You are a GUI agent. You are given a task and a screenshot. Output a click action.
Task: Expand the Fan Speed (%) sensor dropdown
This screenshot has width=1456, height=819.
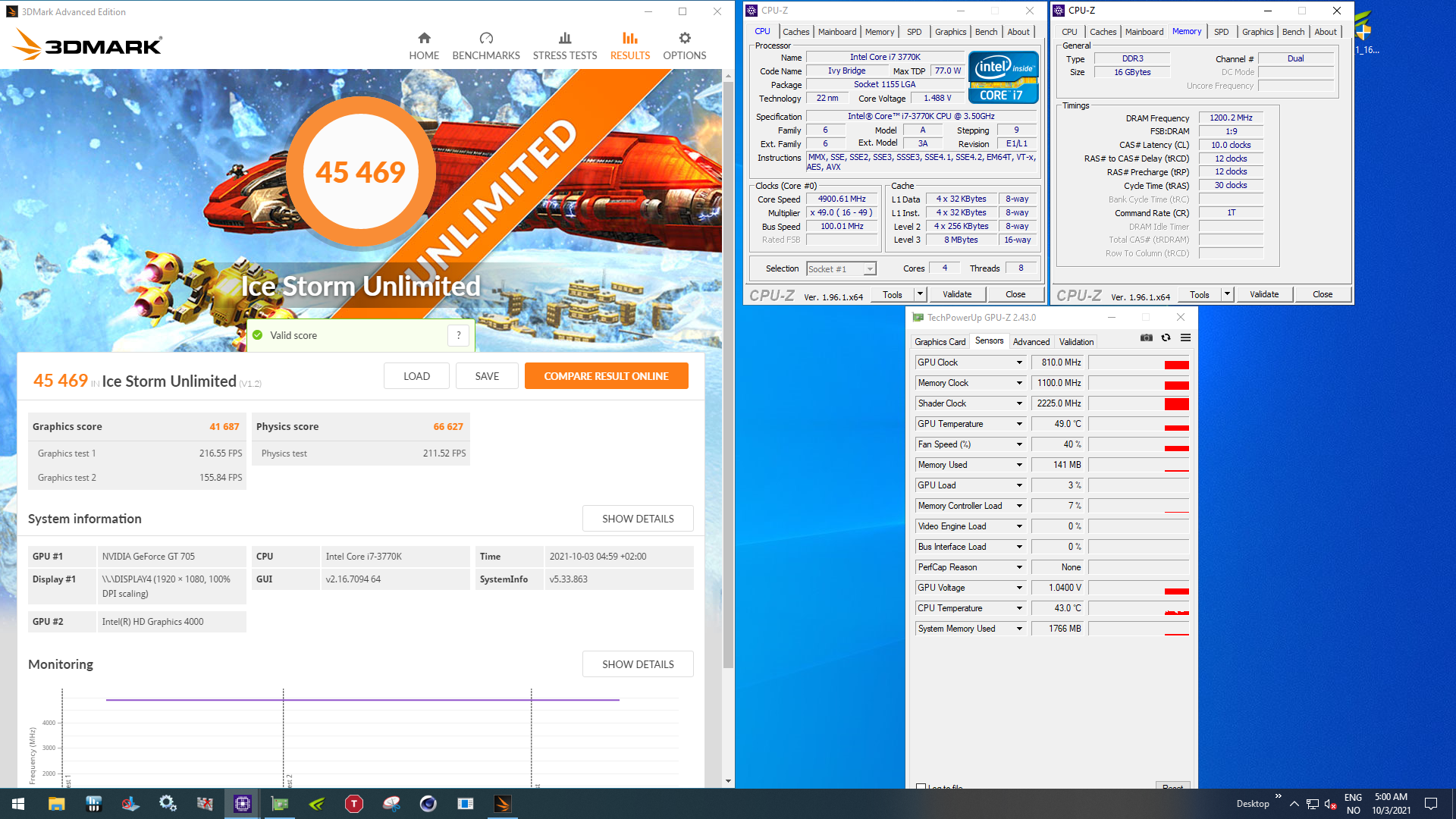[1019, 444]
